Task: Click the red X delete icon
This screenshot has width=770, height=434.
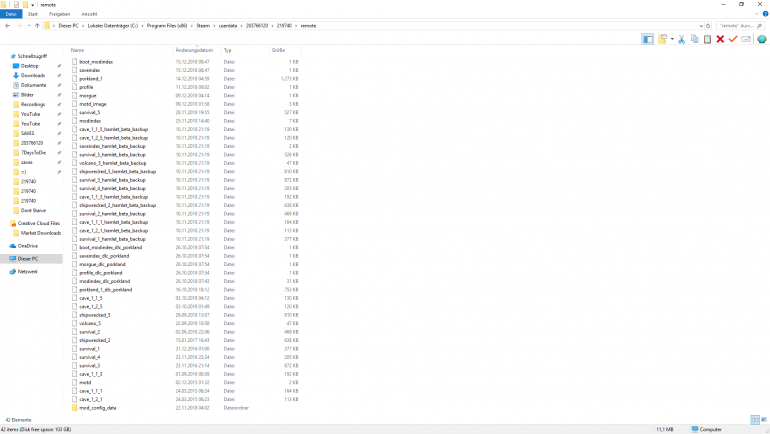Action: point(720,39)
